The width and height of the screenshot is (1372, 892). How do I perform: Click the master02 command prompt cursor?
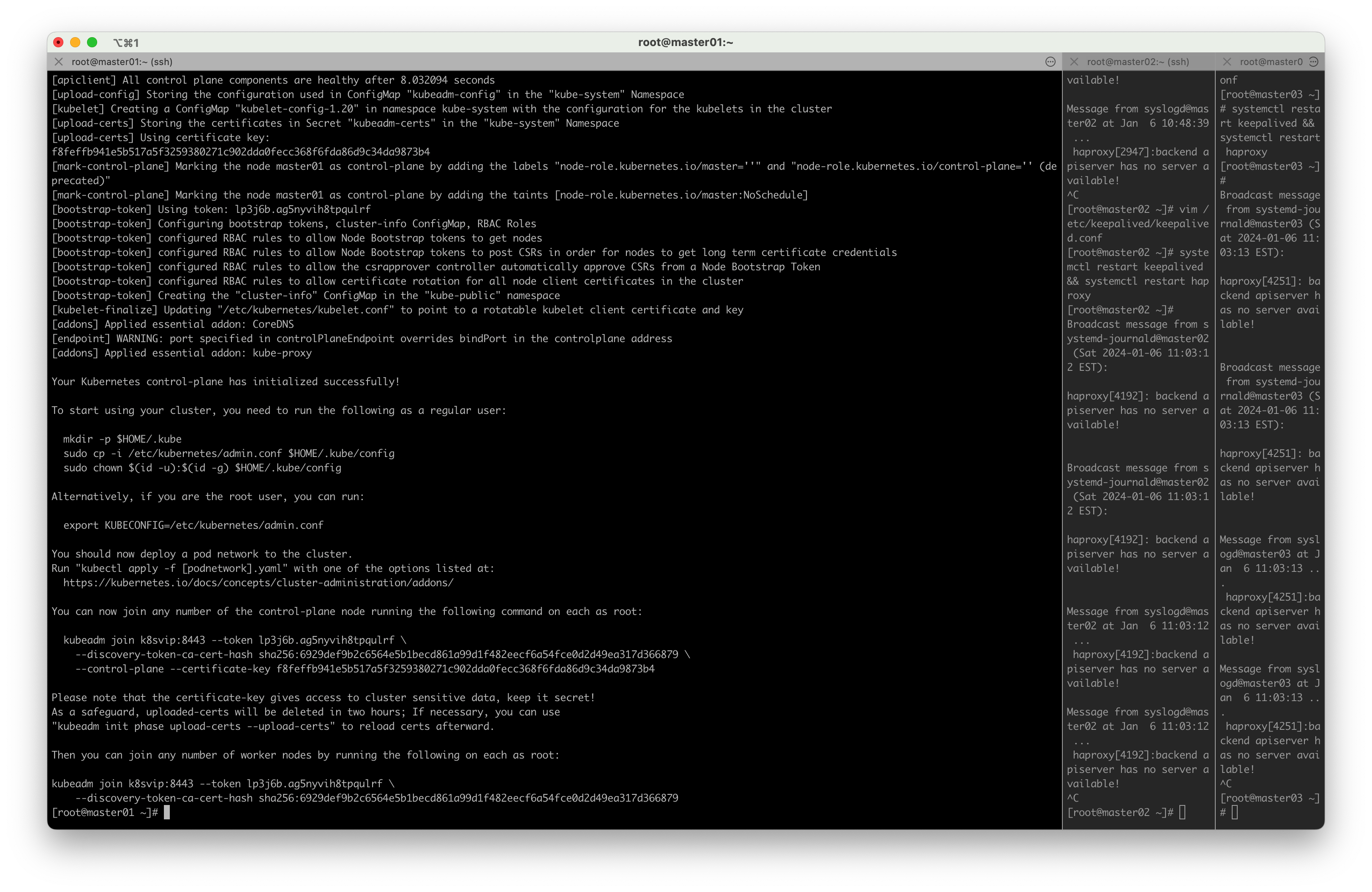click(1182, 812)
